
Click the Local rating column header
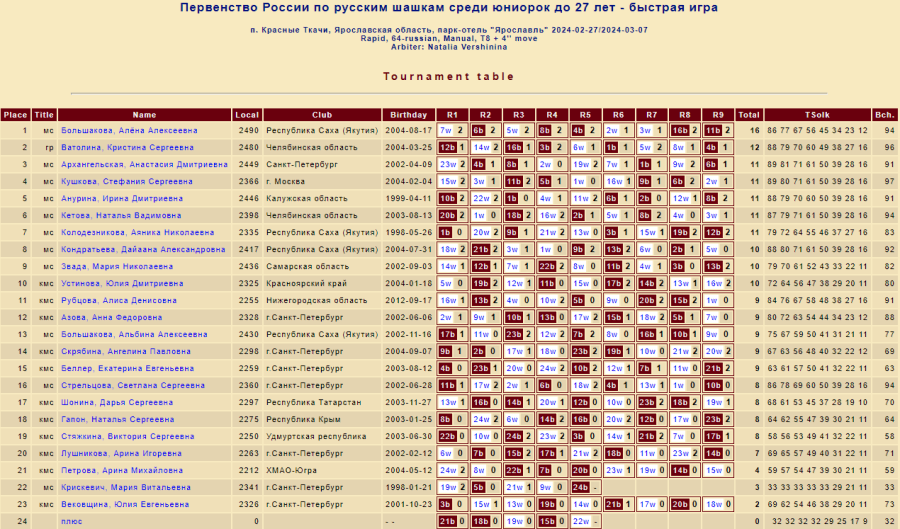248,114
